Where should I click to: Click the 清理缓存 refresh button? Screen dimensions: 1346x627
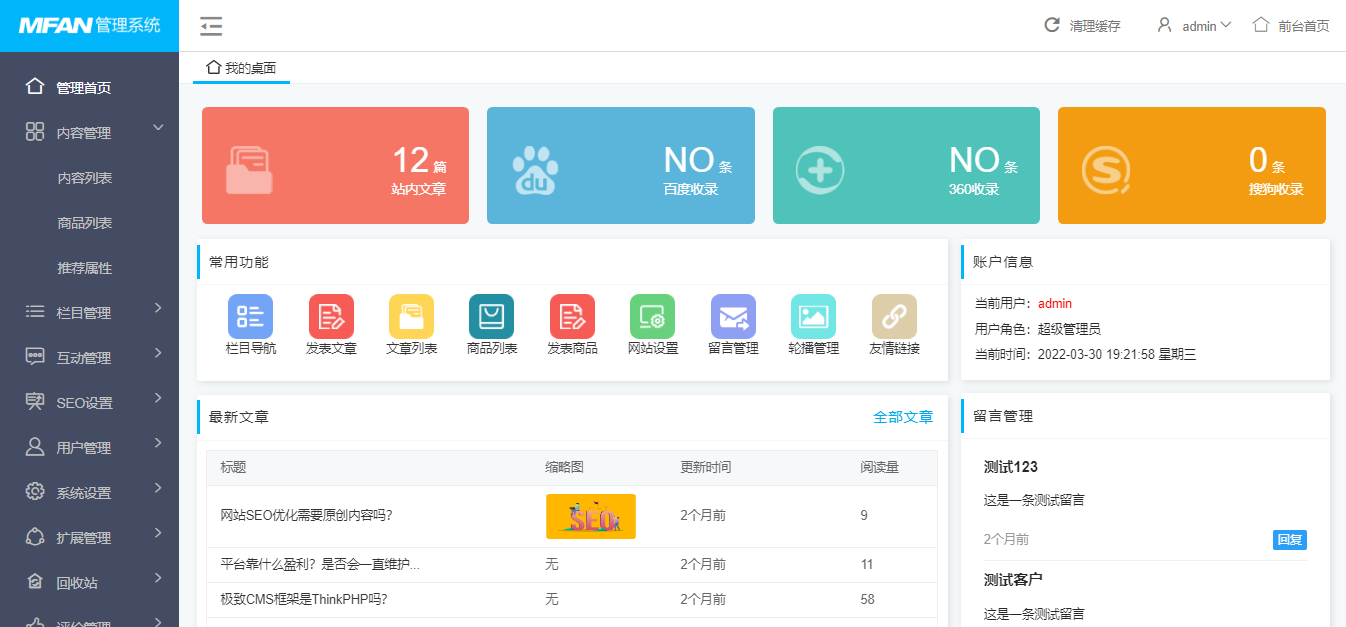click(1082, 26)
